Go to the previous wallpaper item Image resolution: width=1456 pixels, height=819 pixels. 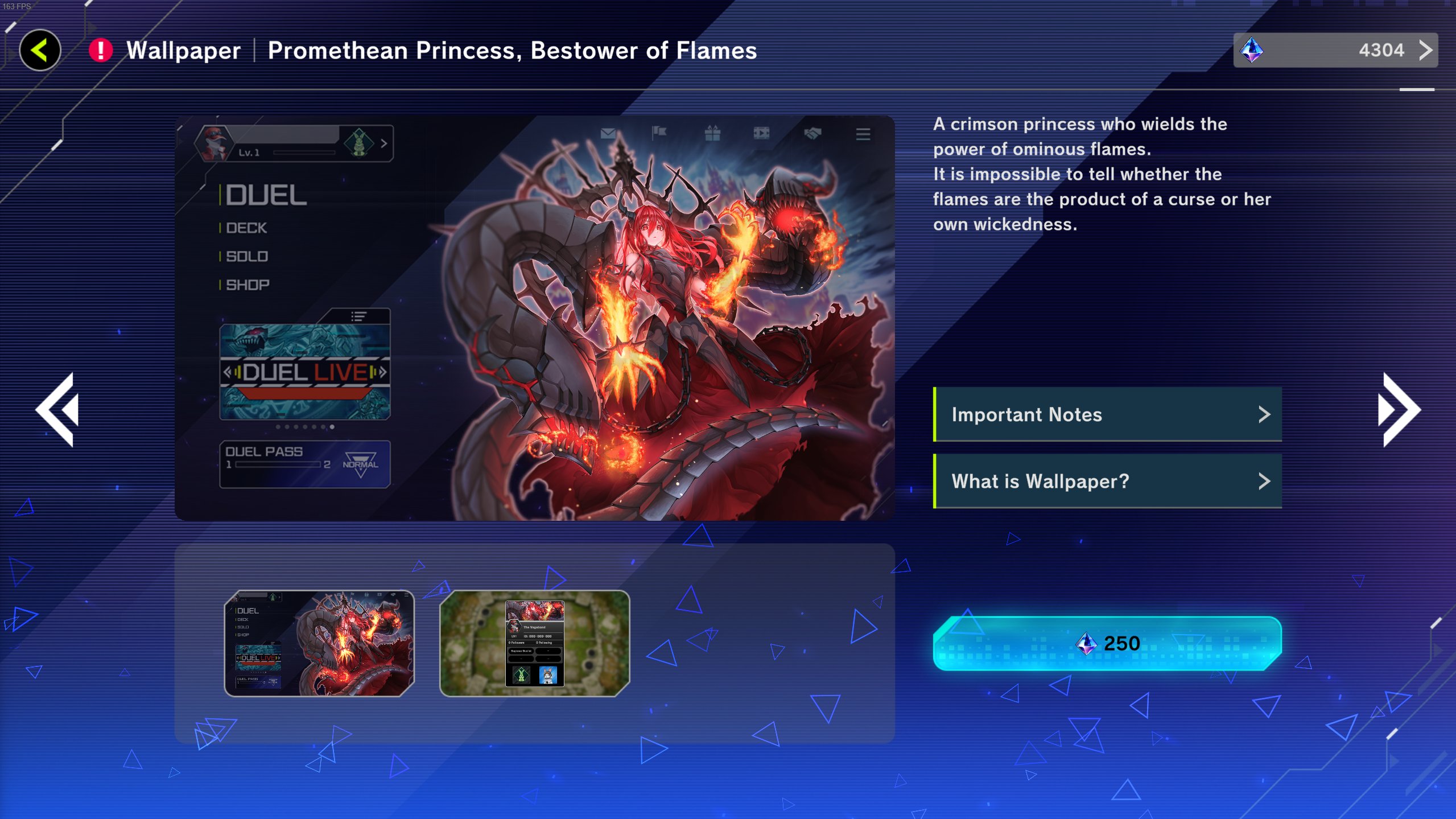(57, 409)
